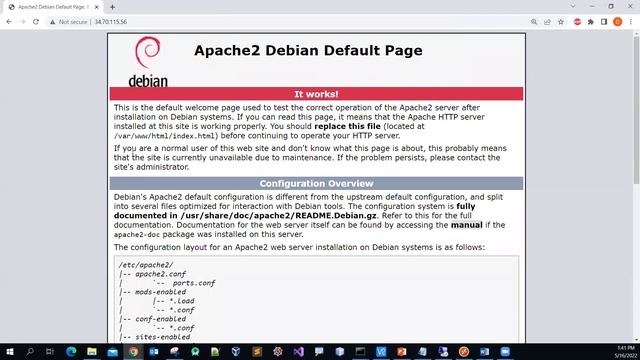Click the replace this file bold text
Screen dimensions: 640x360
[347, 126]
